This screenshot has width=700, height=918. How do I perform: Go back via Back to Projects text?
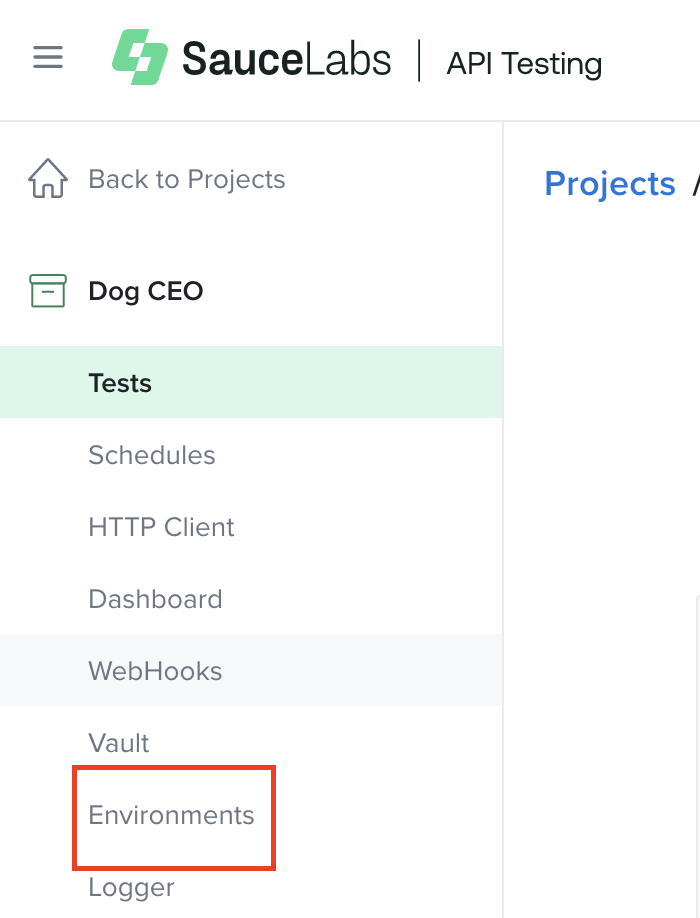187,180
